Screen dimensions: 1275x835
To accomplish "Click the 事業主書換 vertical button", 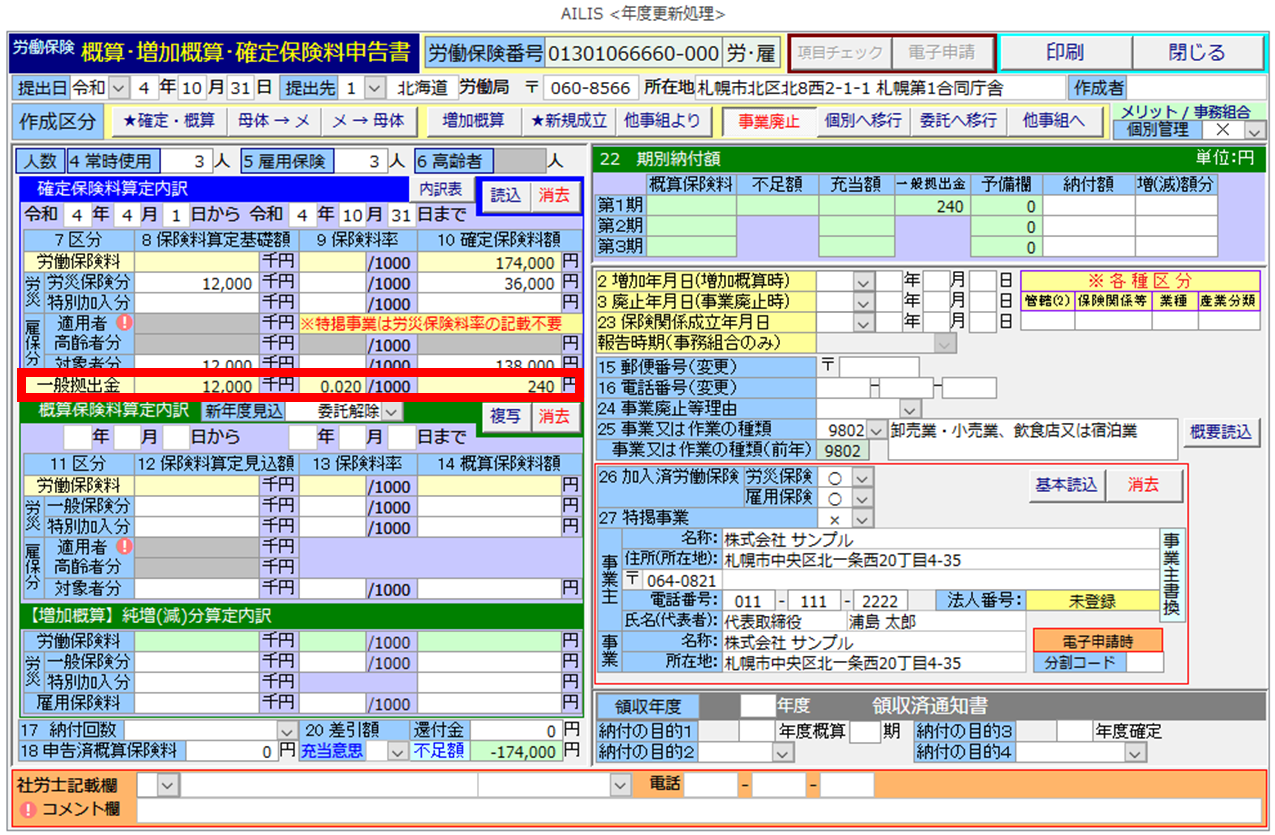I will pos(1171,575).
